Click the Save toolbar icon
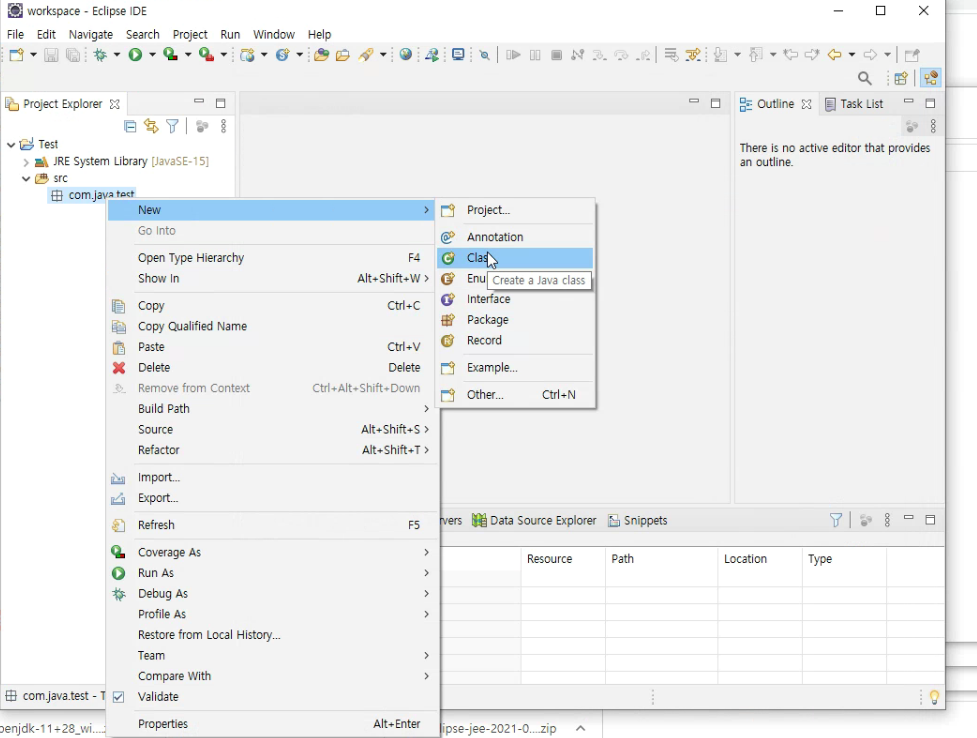The image size is (977, 738). (51, 55)
